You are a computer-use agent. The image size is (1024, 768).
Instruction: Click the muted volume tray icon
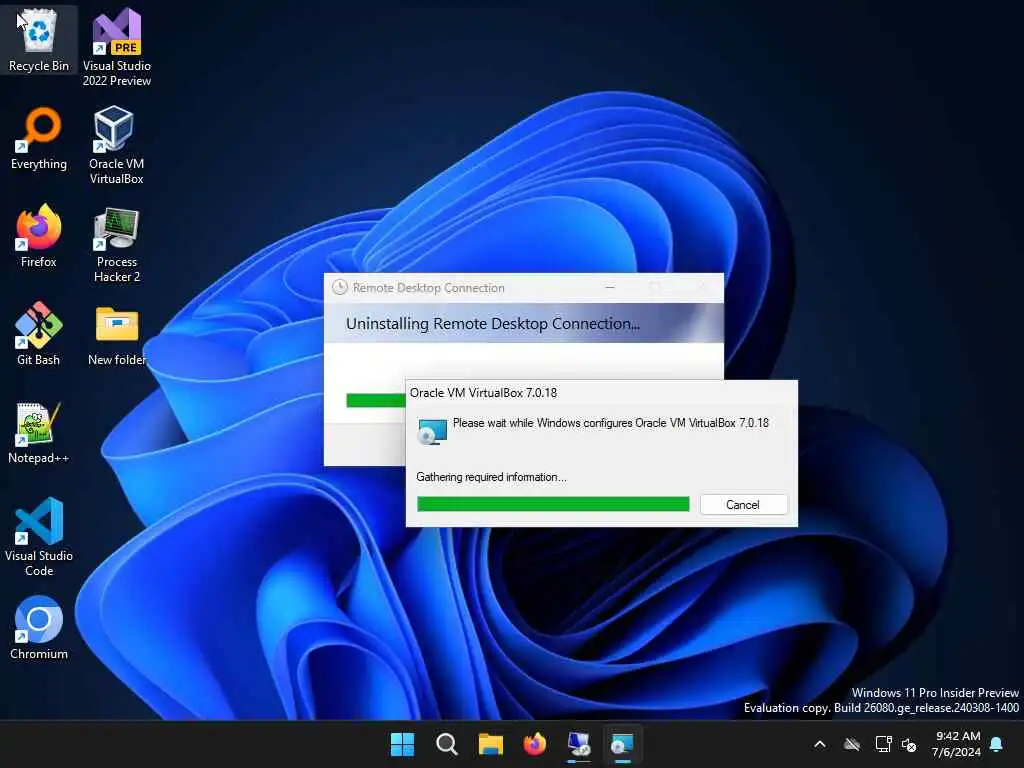coord(908,744)
